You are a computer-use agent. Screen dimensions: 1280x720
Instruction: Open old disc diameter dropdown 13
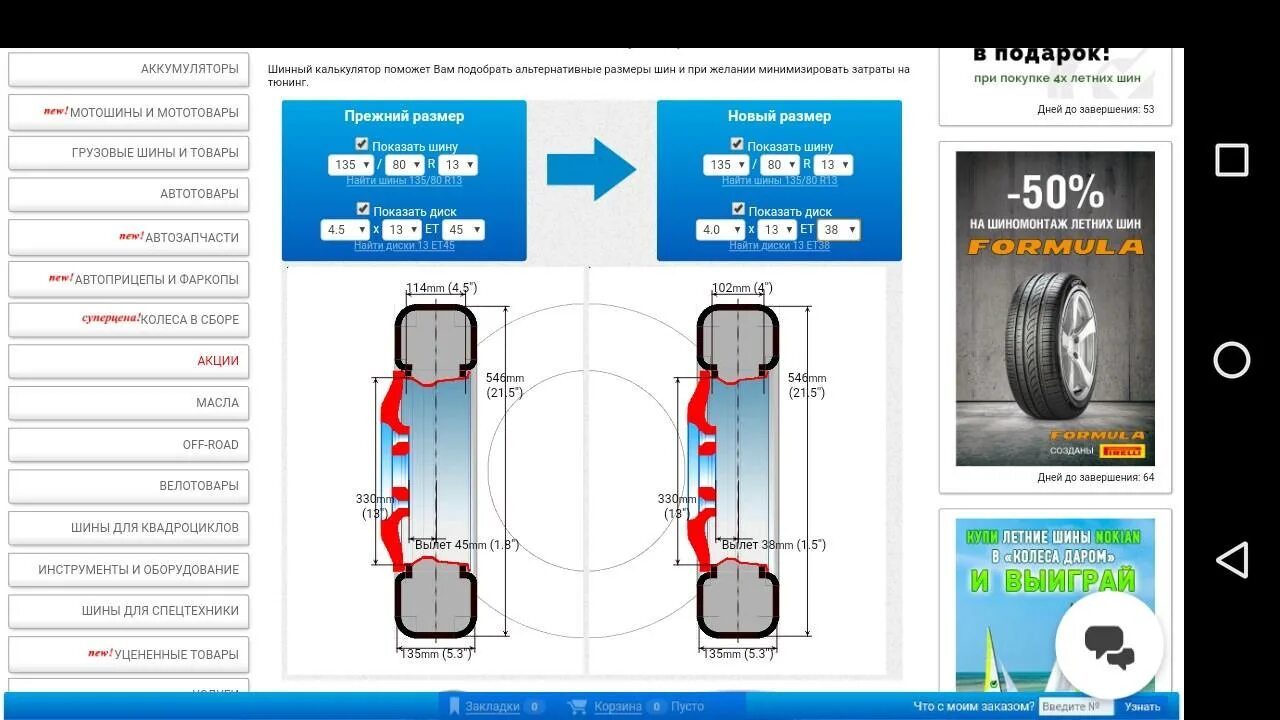pyautogui.click(x=401, y=230)
